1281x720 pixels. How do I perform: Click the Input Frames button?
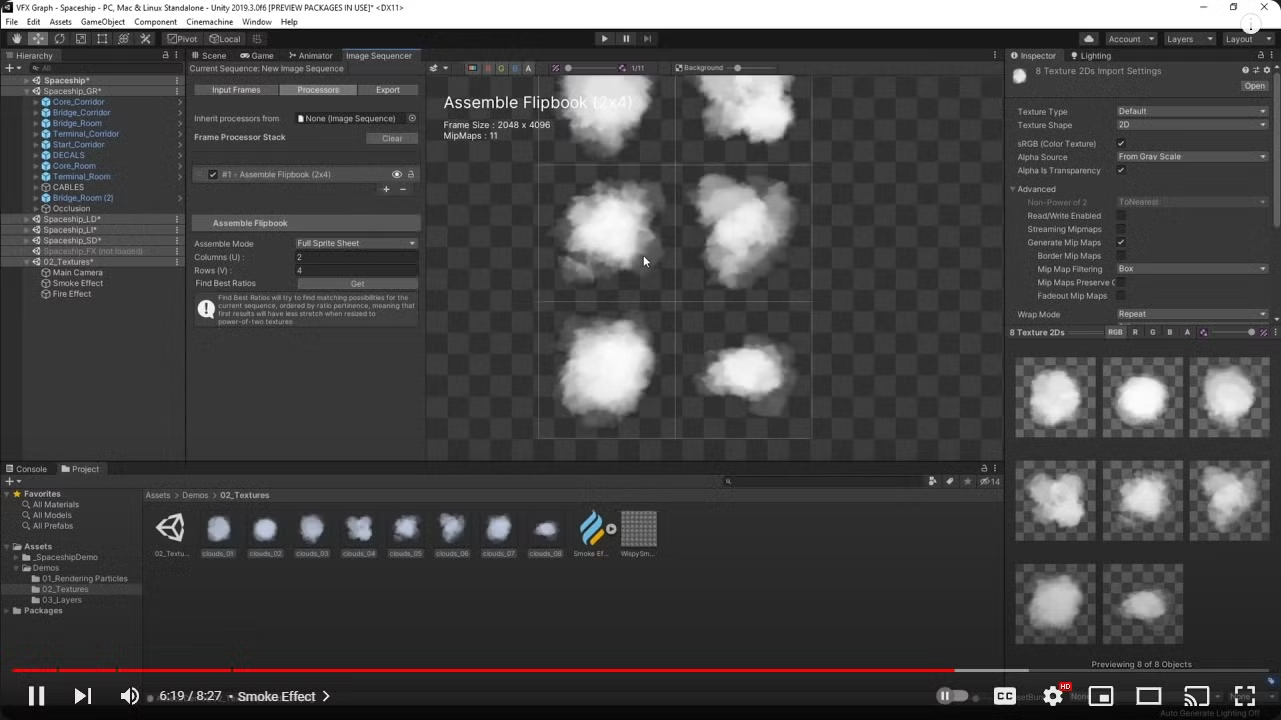[236, 90]
